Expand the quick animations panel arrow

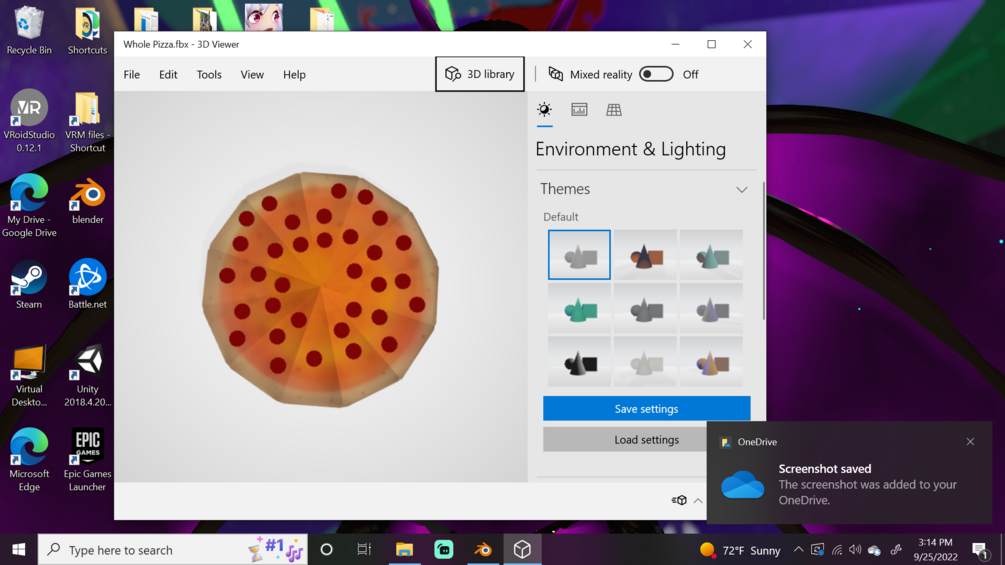(698, 501)
